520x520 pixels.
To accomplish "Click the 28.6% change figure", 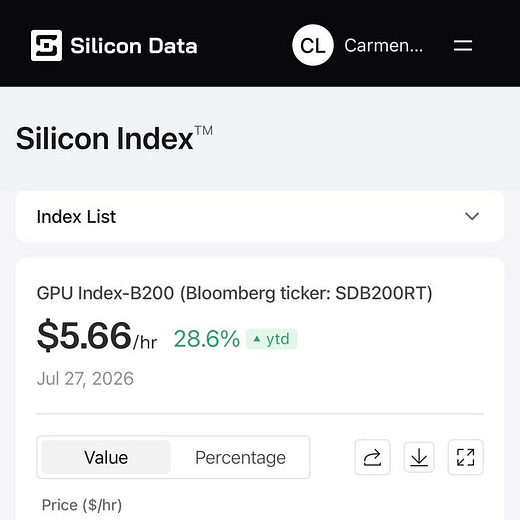I will click(x=207, y=339).
